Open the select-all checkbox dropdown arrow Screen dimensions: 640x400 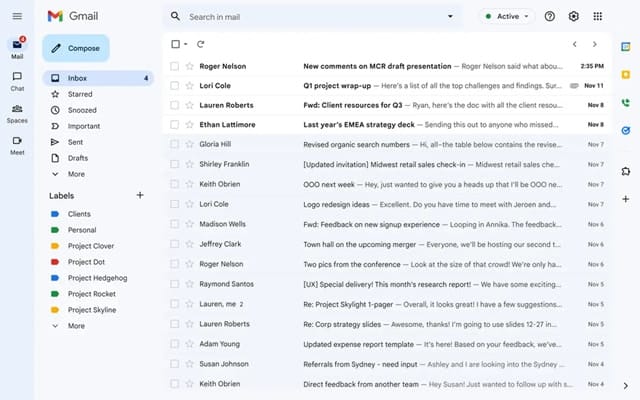pos(186,44)
